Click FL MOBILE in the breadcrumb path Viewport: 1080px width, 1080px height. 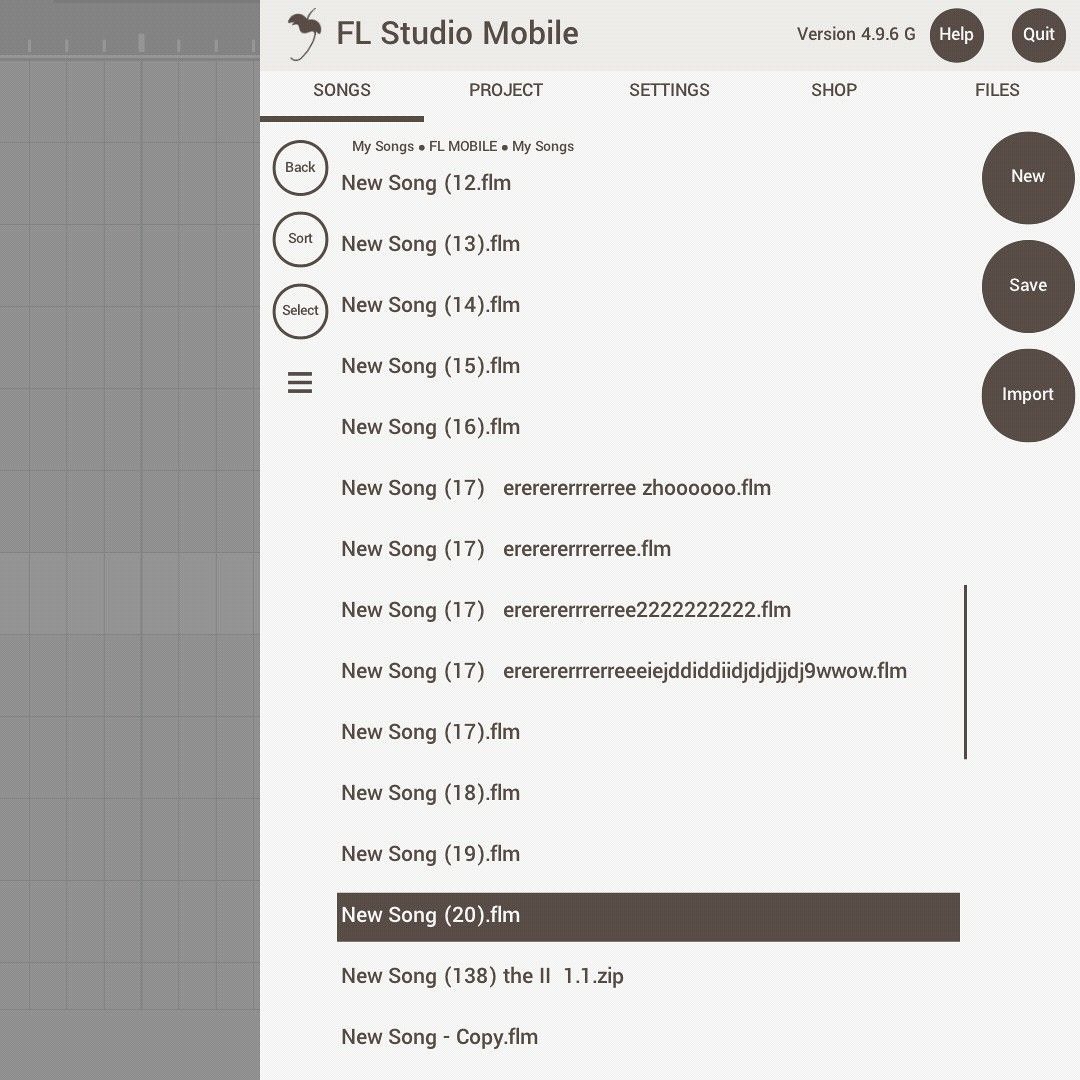pos(463,147)
